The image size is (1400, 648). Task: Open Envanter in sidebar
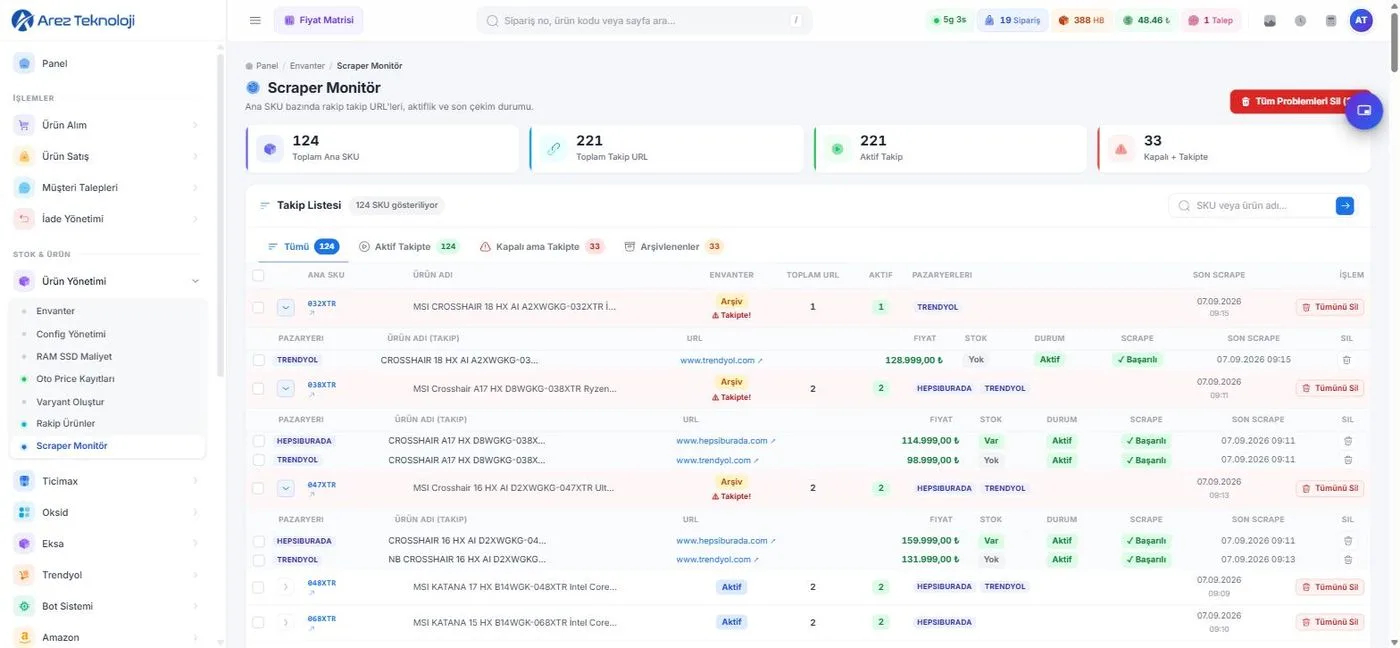[56, 311]
